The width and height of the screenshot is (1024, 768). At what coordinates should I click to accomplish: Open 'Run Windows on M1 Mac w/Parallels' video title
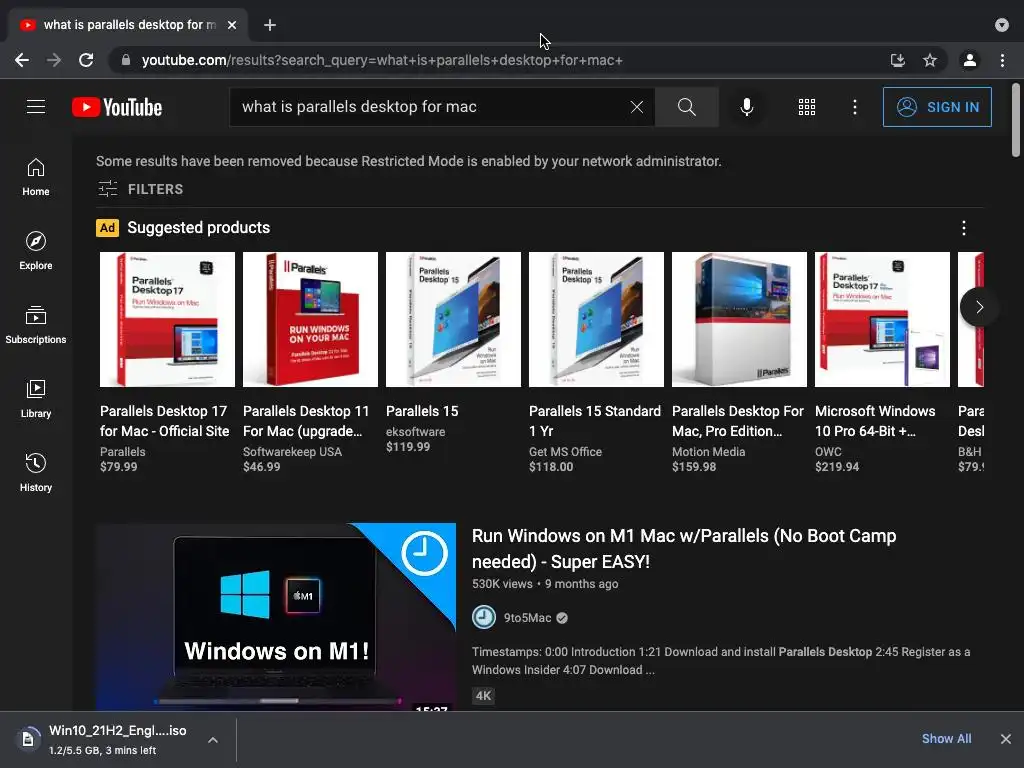click(684, 549)
